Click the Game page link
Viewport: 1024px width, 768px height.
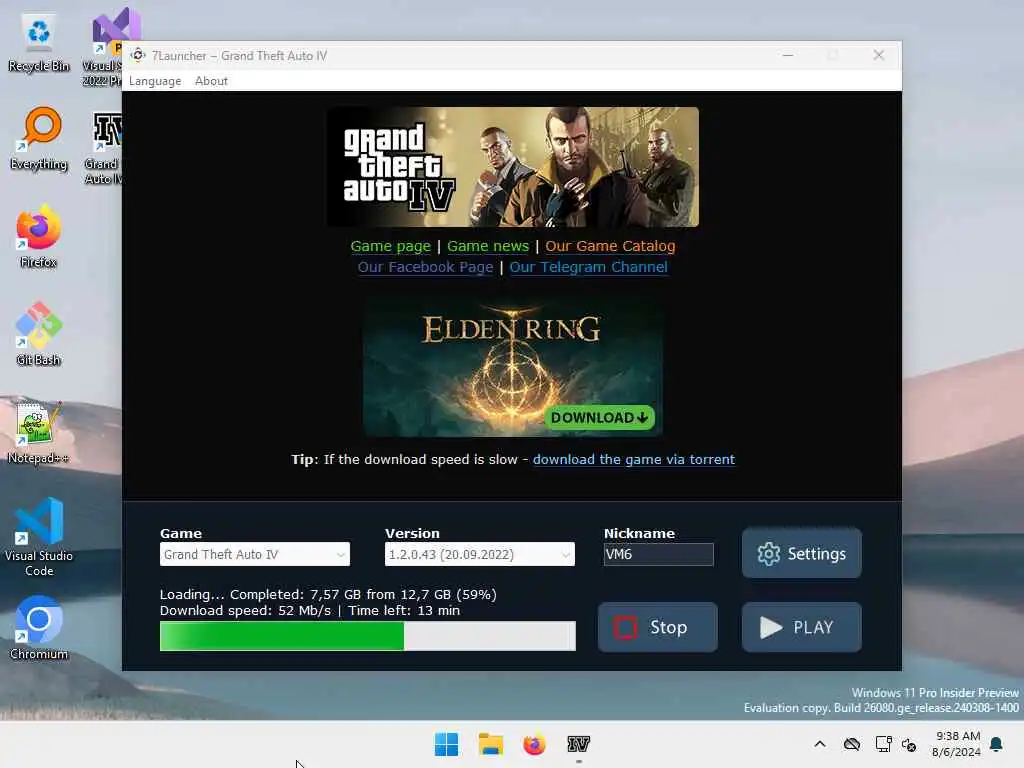point(391,246)
